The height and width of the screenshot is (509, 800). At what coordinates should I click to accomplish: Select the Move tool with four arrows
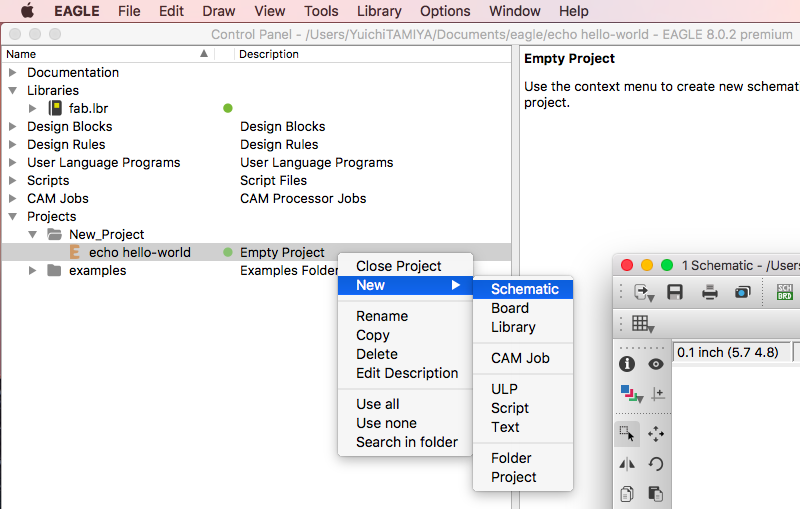tap(656, 434)
